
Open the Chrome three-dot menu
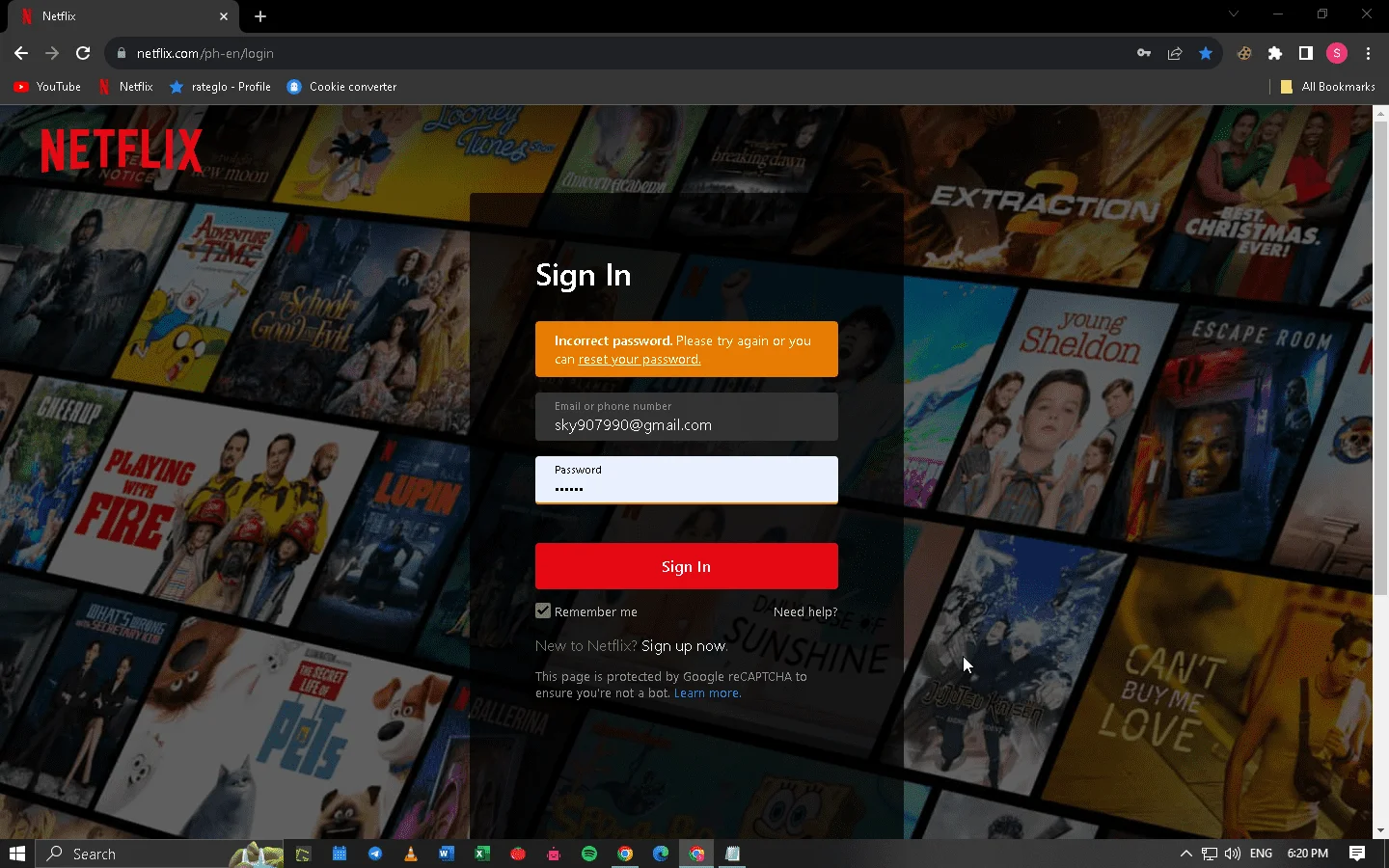click(x=1368, y=53)
